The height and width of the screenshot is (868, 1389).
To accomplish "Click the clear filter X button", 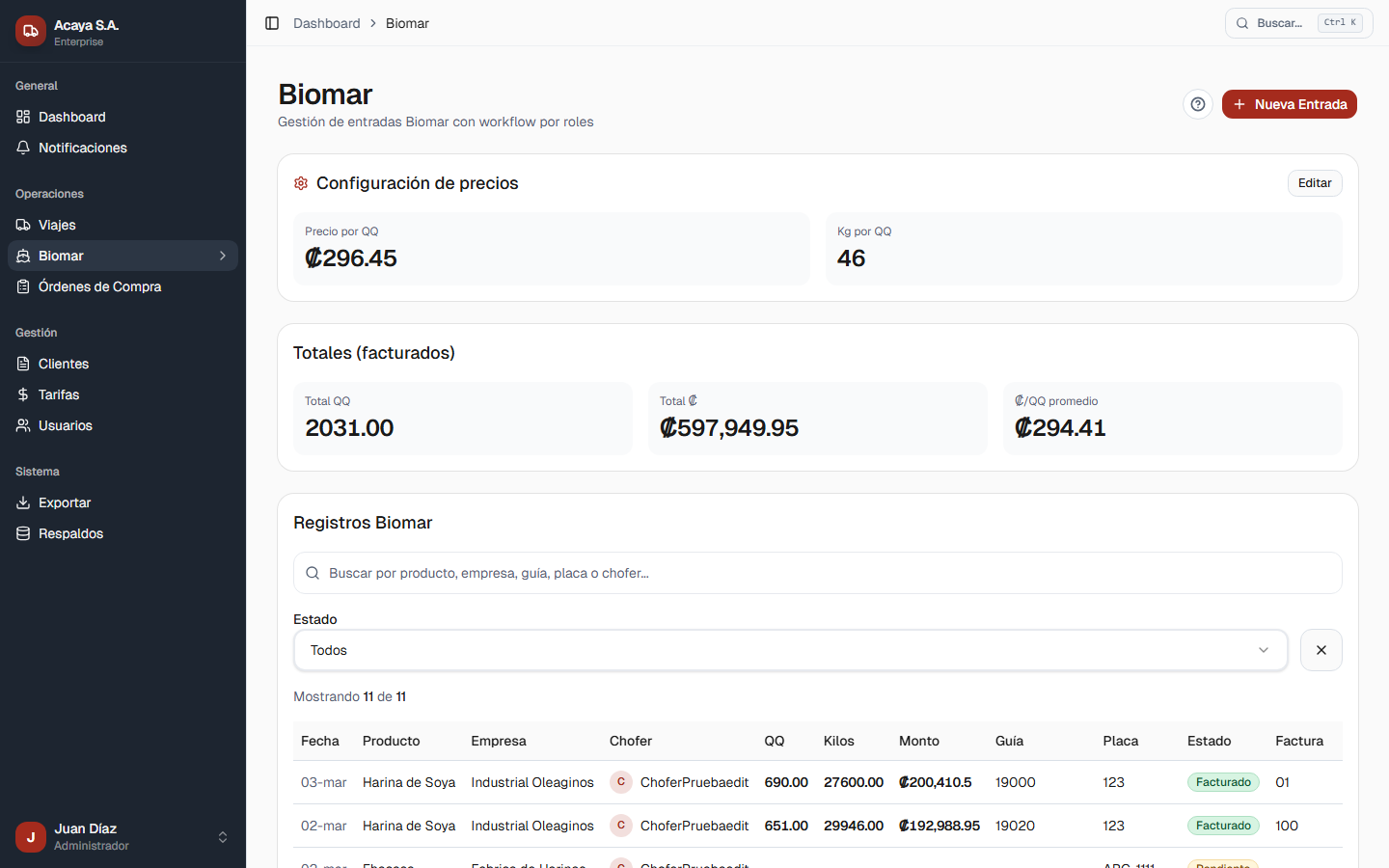I will 1321,650.
